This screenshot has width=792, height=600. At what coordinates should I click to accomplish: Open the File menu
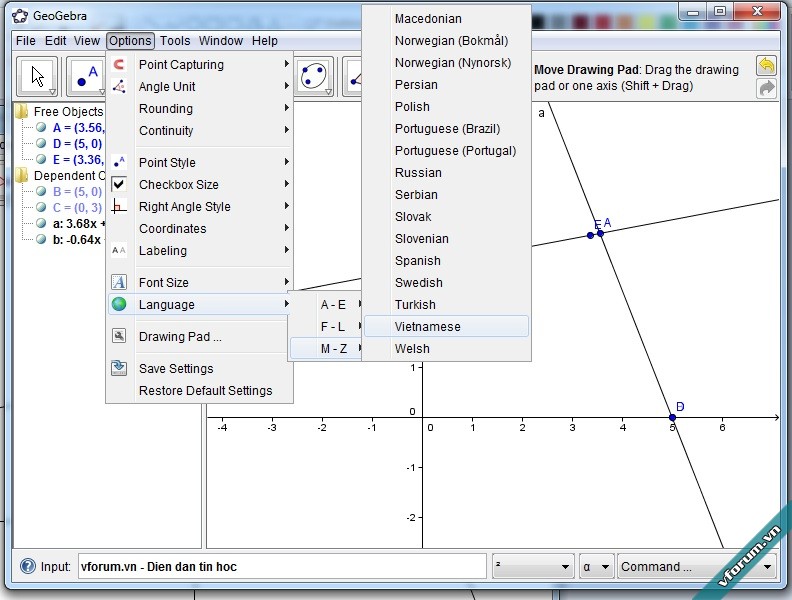coord(26,41)
